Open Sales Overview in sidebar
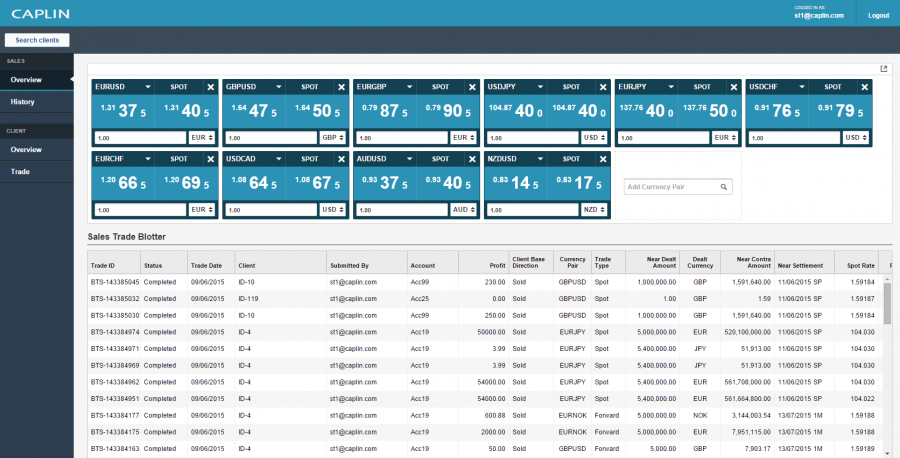 [x=37, y=80]
